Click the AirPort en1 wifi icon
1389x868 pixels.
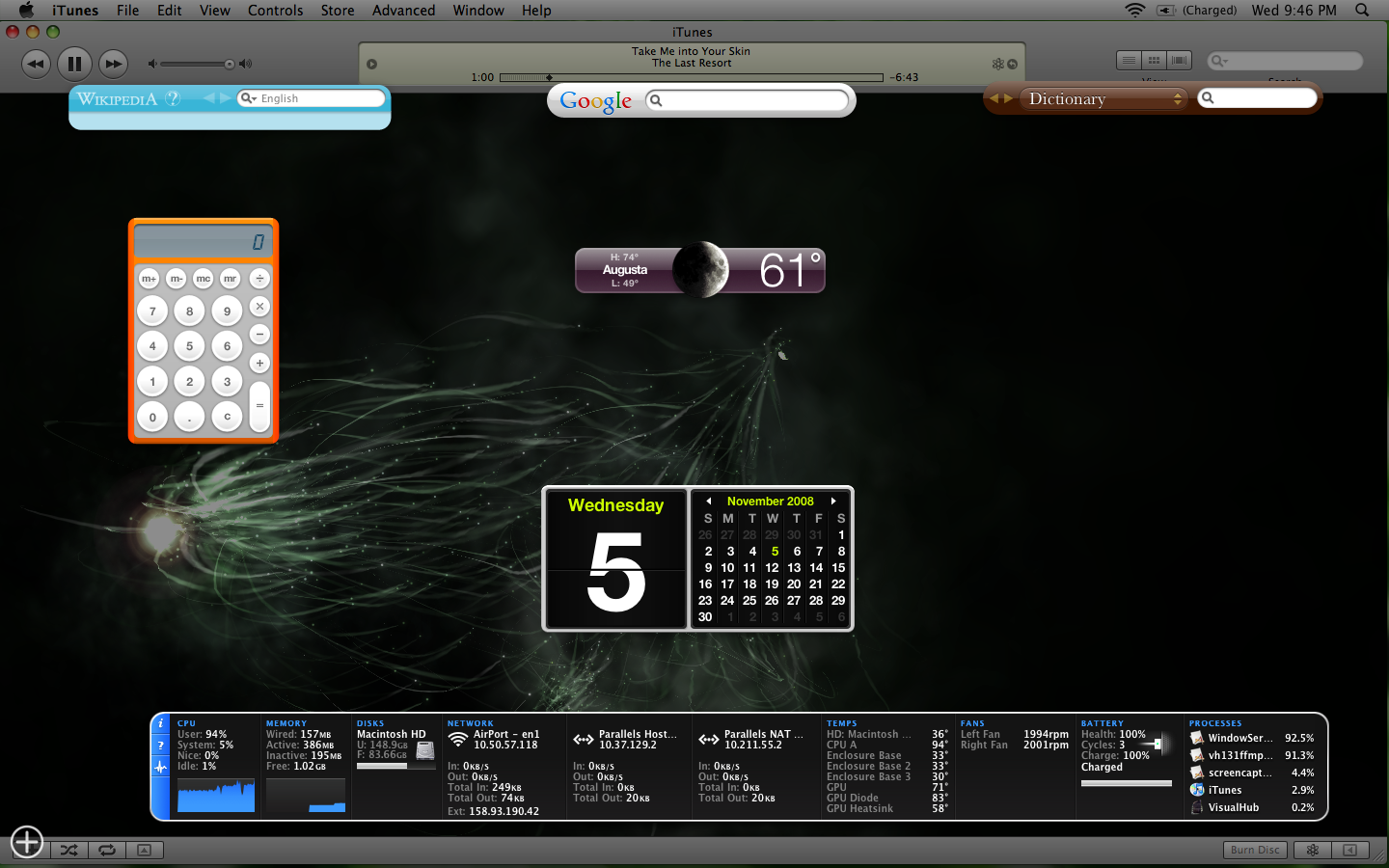(458, 740)
